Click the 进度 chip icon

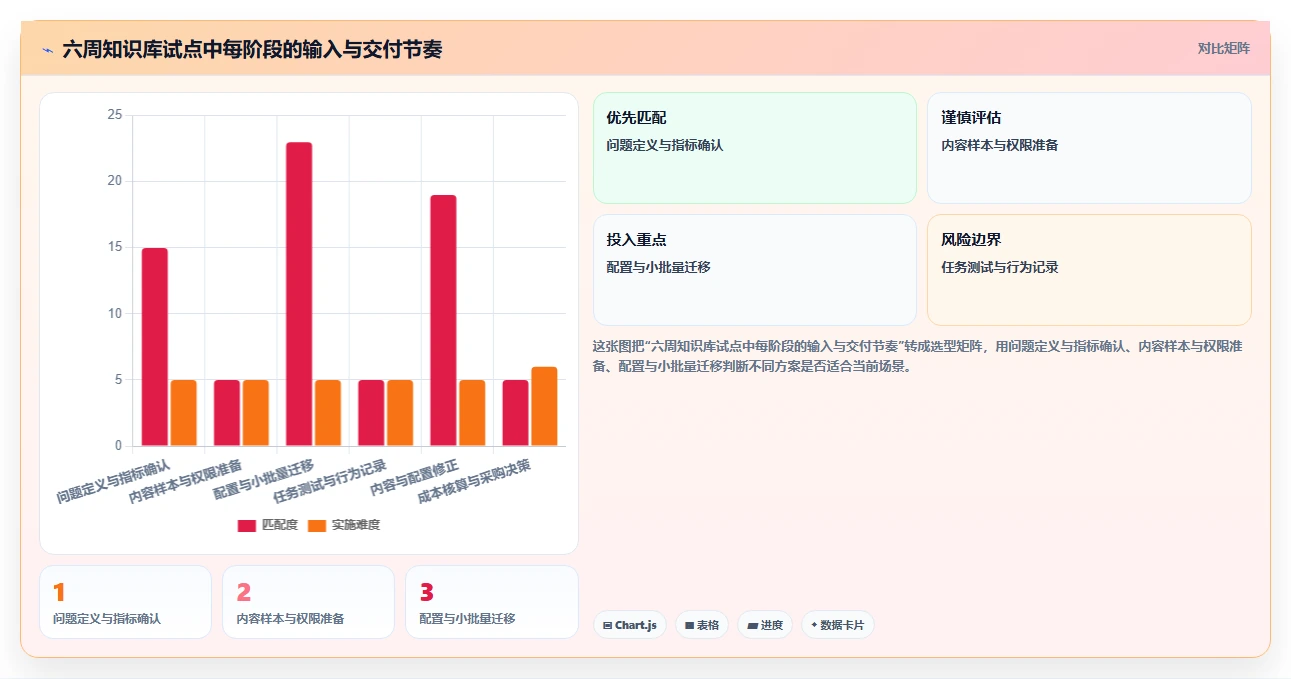tap(752, 625)
